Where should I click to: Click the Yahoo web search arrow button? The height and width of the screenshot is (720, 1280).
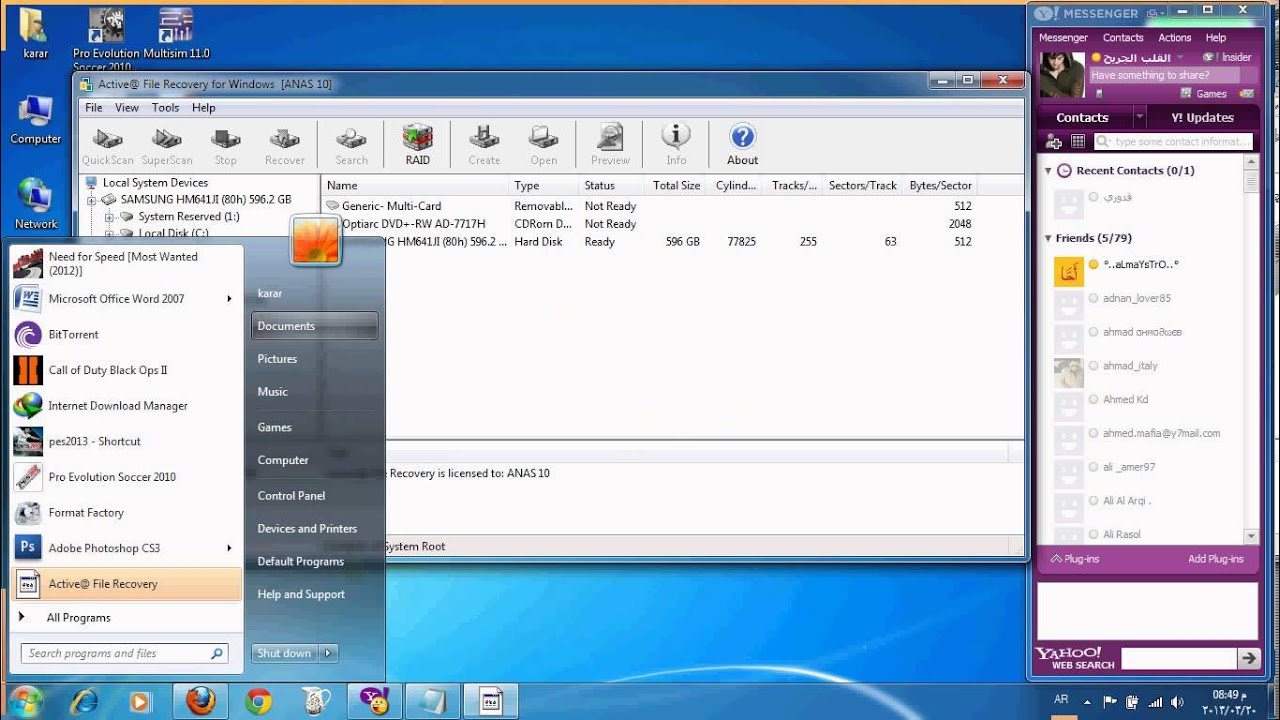point(1248,658)
